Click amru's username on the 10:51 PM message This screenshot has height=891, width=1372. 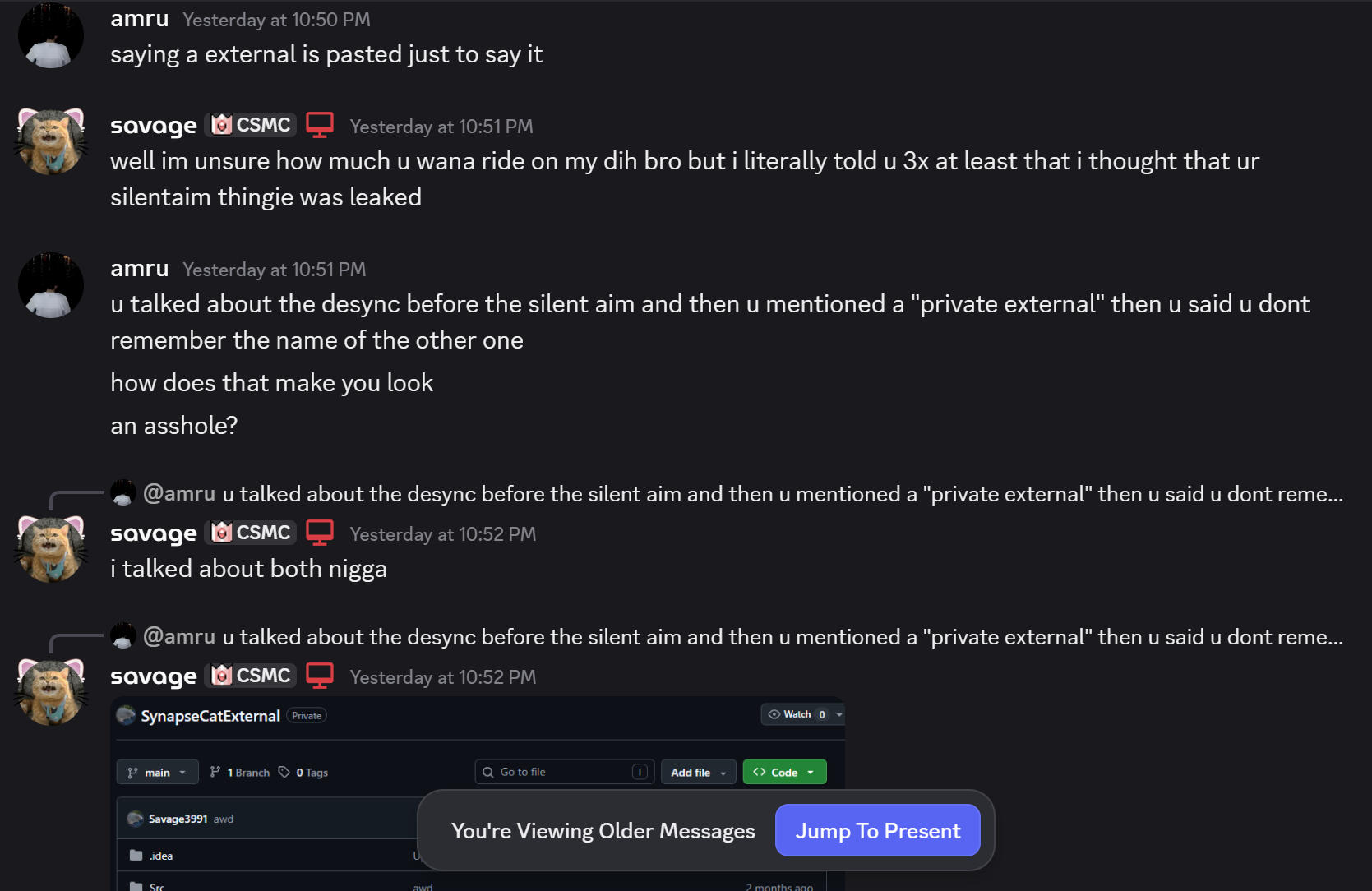pyautogui.click(x=140, y=269)
